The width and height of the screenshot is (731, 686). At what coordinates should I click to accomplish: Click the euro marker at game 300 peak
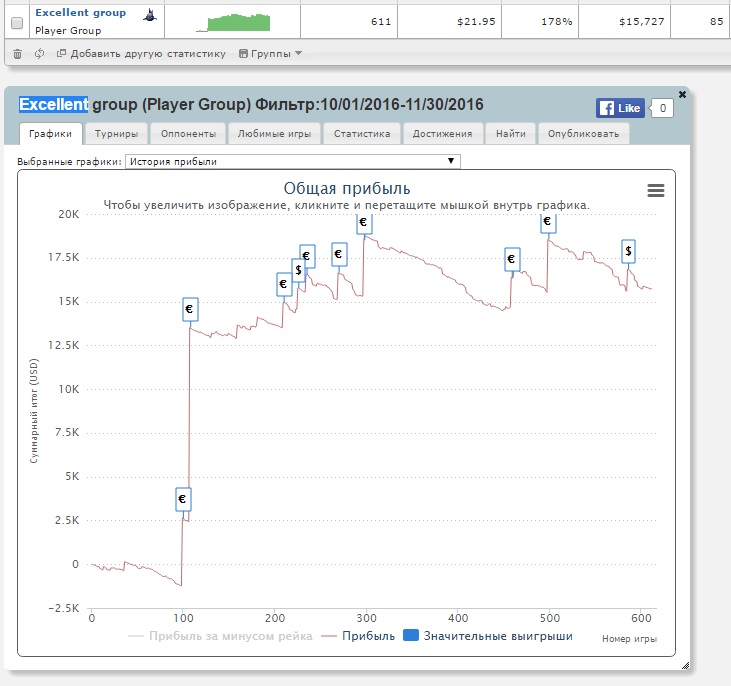point(364,223)
